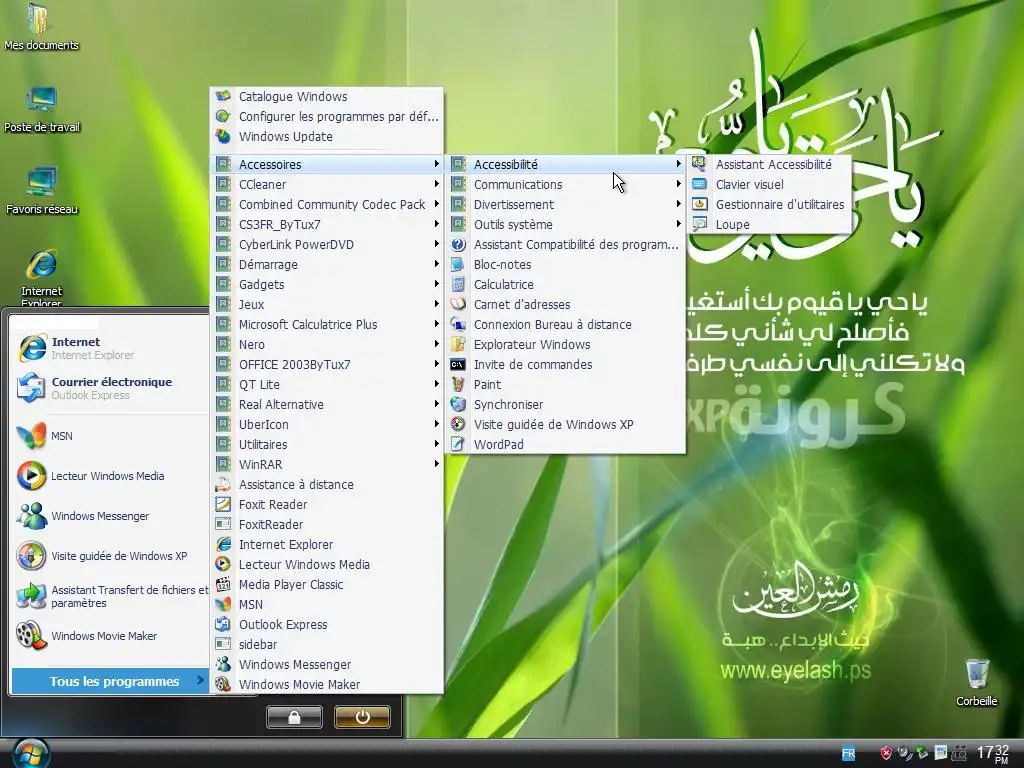
Task: Open CyberLink PowerDVD folder entry
Action: click(x=327, y=244)
